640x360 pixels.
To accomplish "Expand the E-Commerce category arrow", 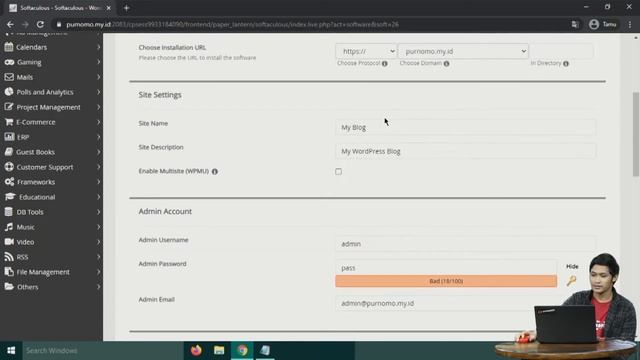I will pos(98,122).
